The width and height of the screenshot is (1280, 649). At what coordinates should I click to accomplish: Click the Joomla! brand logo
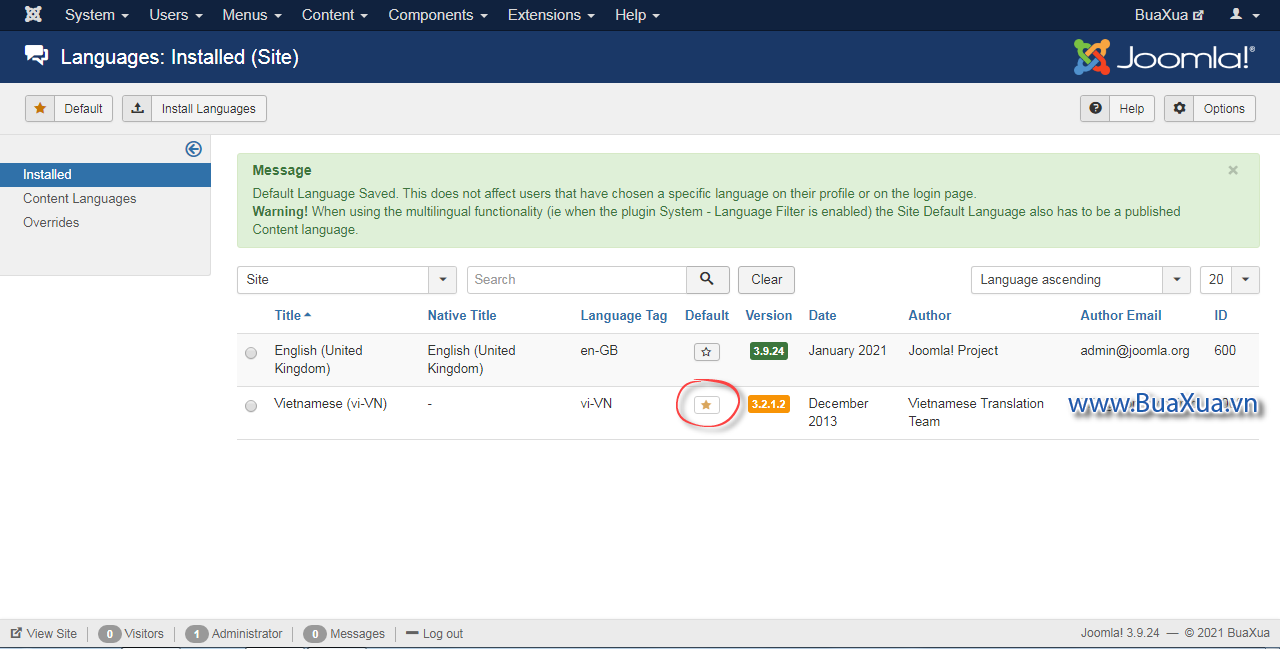[1164, 57]
